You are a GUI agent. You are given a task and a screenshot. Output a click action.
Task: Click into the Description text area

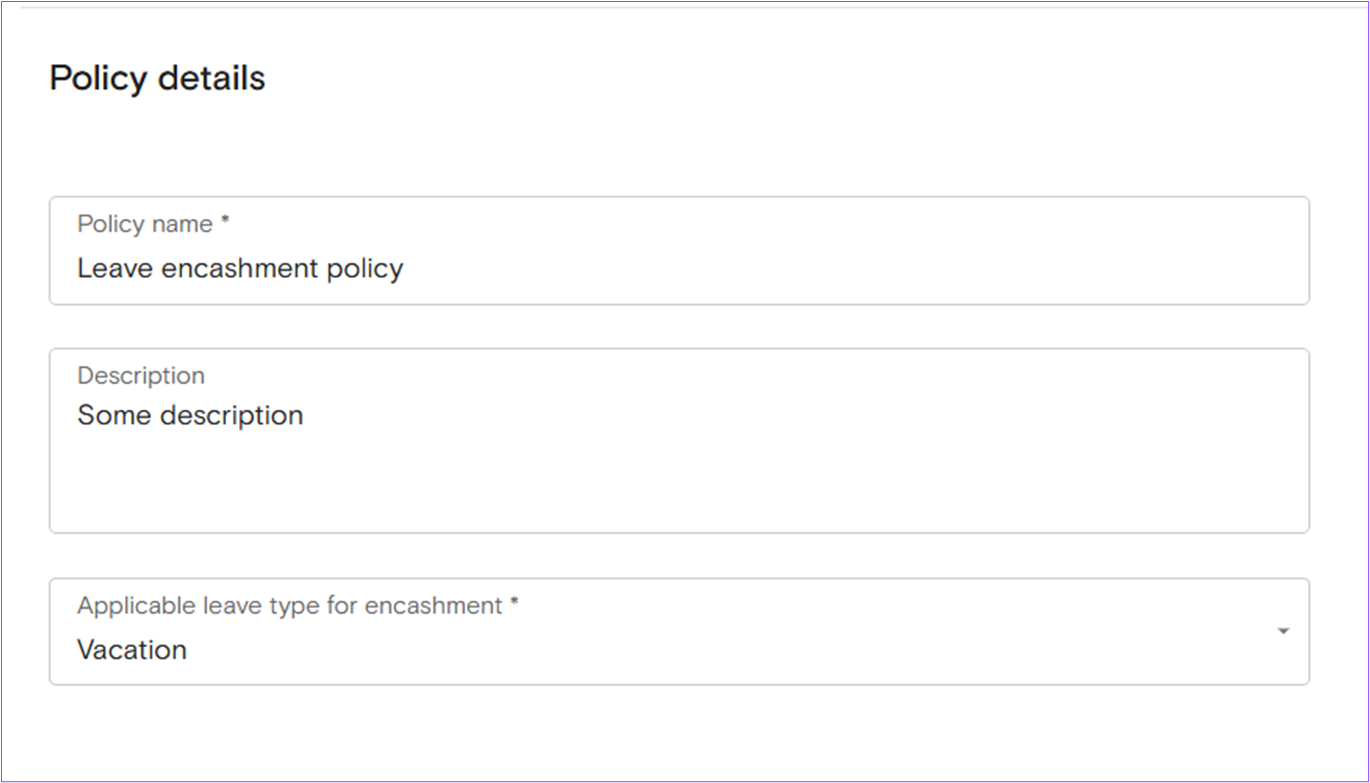679,441
